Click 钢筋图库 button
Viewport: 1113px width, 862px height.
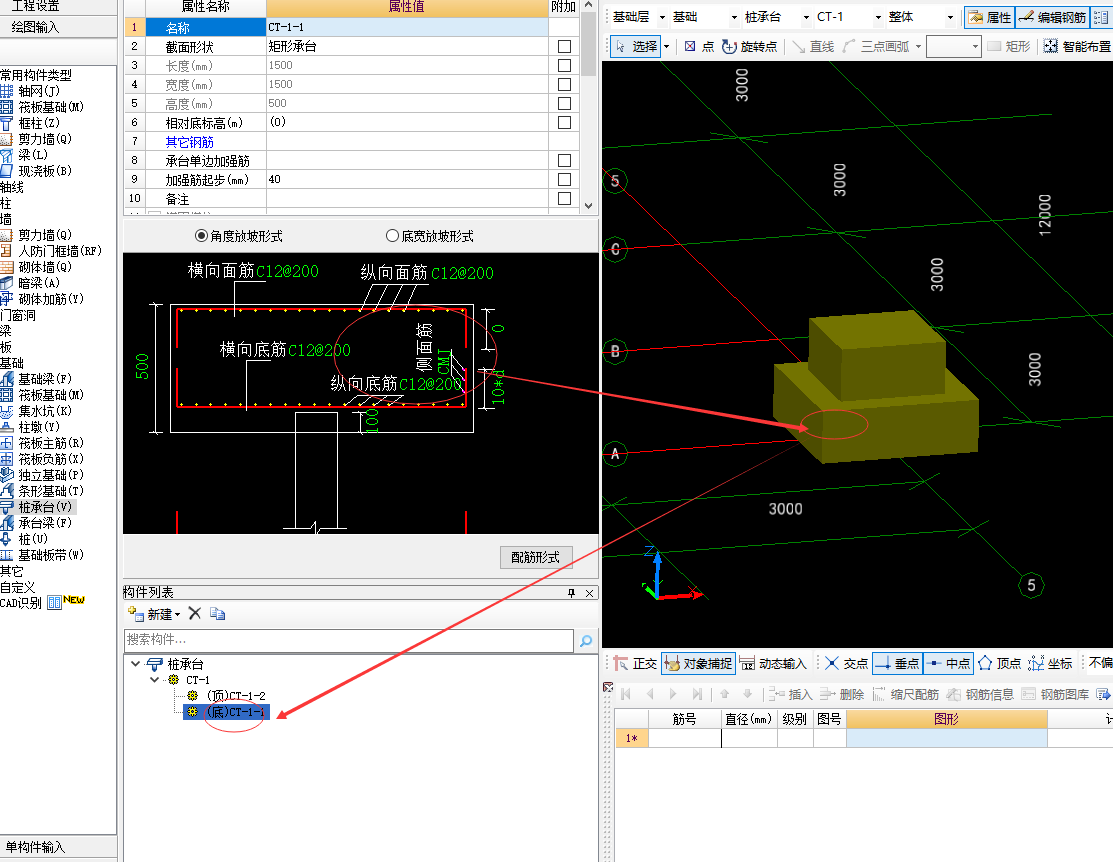click(1056, 694)
